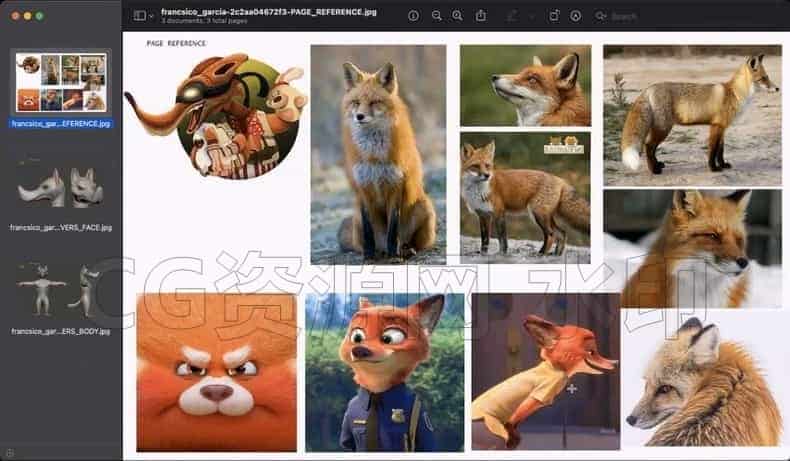Select the PAGE_REFERENCE thumbnail in sidebar
Image resolution: width=790 pixels, height=461 pixels.
click(61, 83)
